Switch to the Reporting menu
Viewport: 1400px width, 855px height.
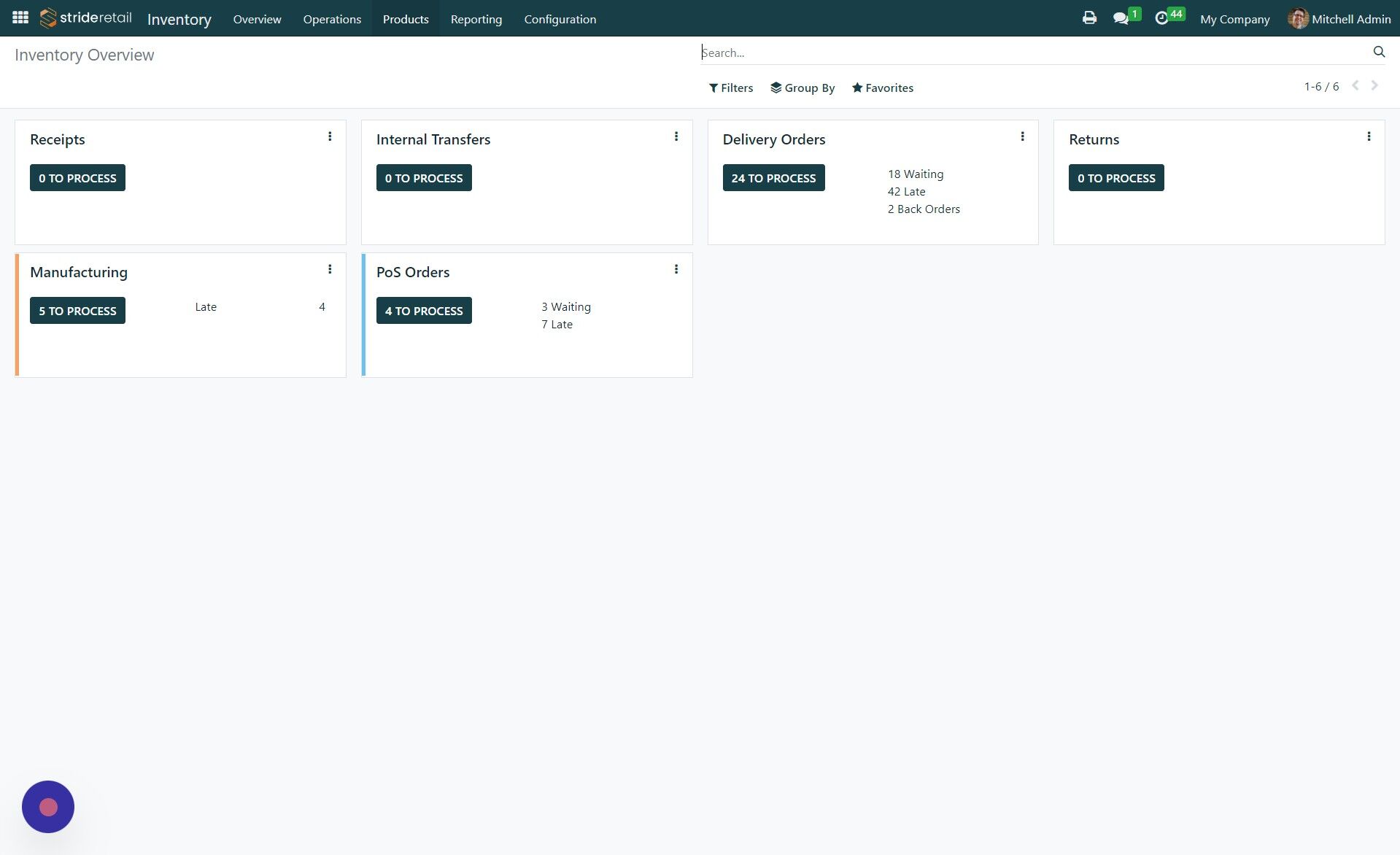point(476,19)
